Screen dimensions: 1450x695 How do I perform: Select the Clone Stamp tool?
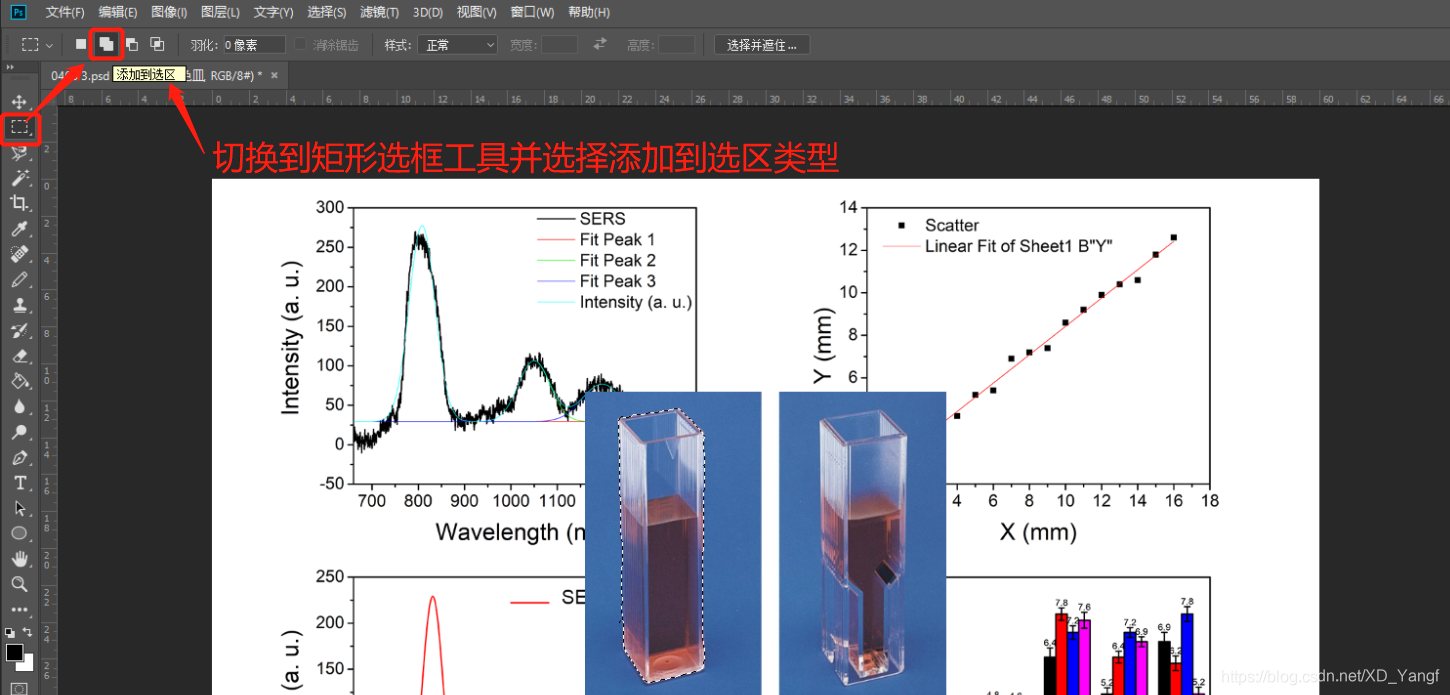coord(19,305)
